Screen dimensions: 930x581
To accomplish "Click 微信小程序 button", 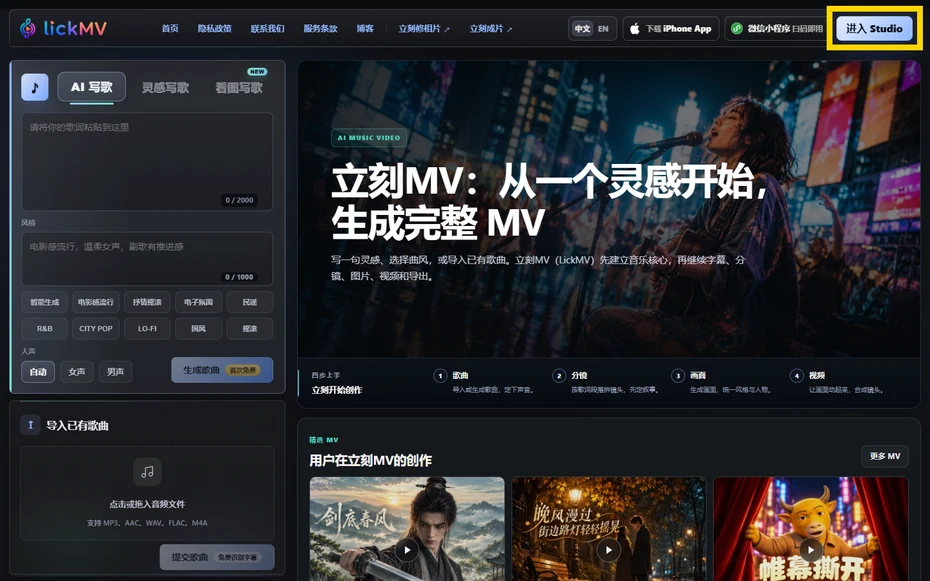I will tap(775, 28).
